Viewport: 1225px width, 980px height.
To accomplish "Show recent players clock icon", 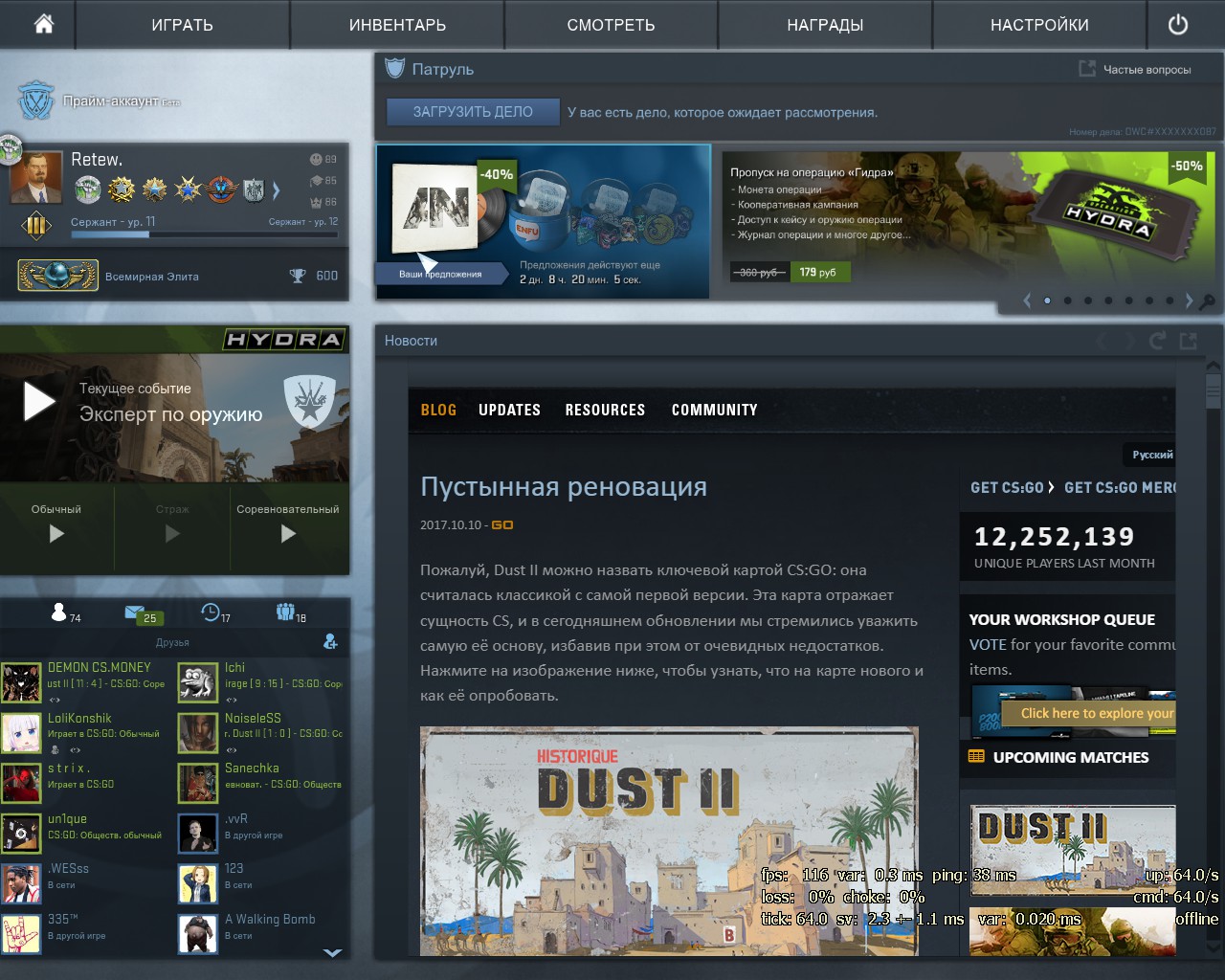I will click(211, 612).
